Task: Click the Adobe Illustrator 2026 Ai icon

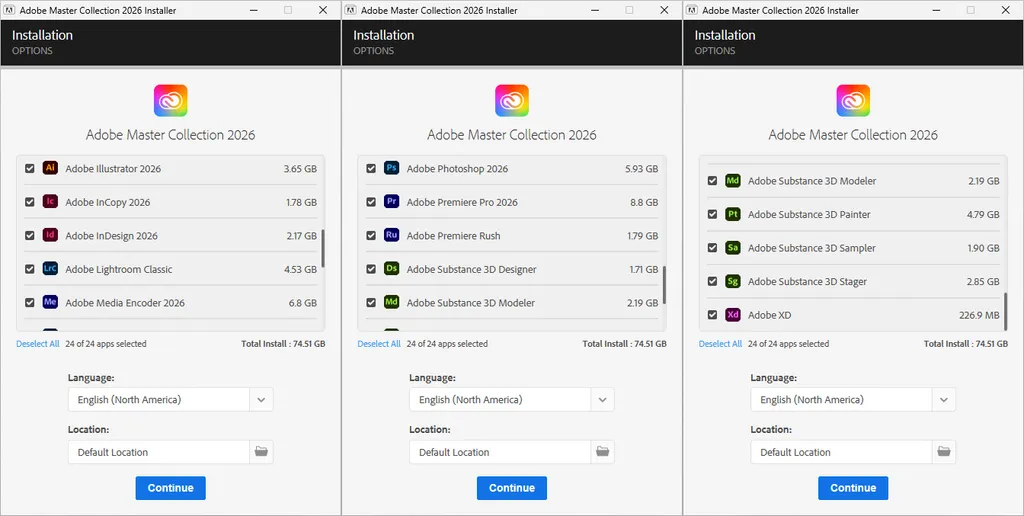Action: pos(50,168)
